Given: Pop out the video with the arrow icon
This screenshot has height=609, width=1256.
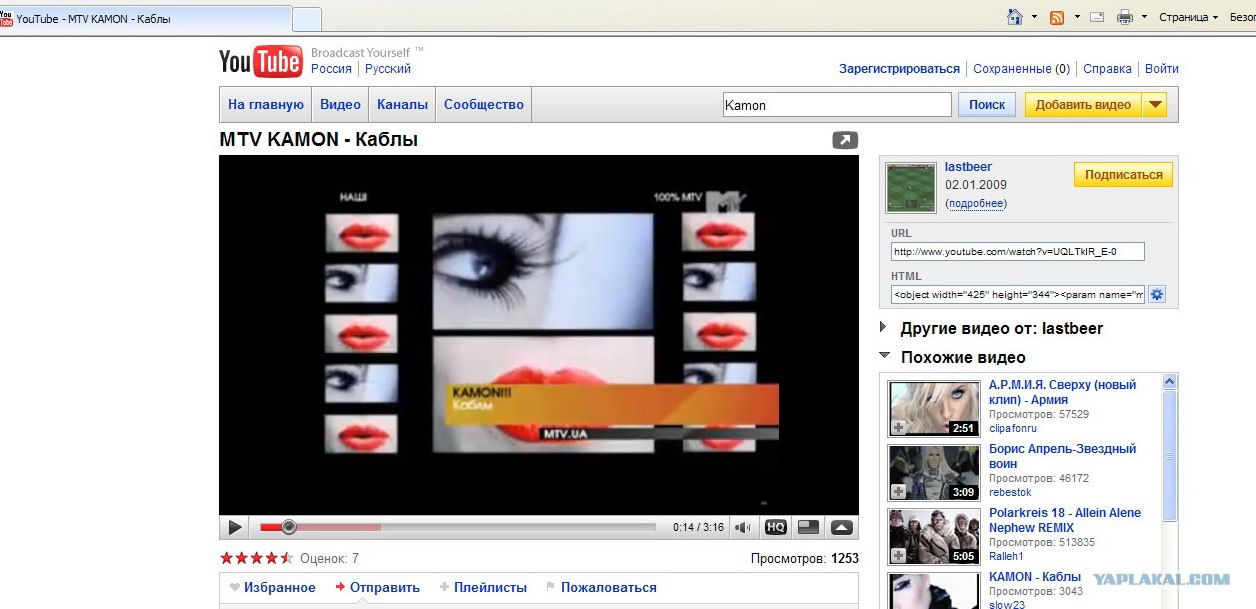Looking at the screenshot, I should point(845,141).
